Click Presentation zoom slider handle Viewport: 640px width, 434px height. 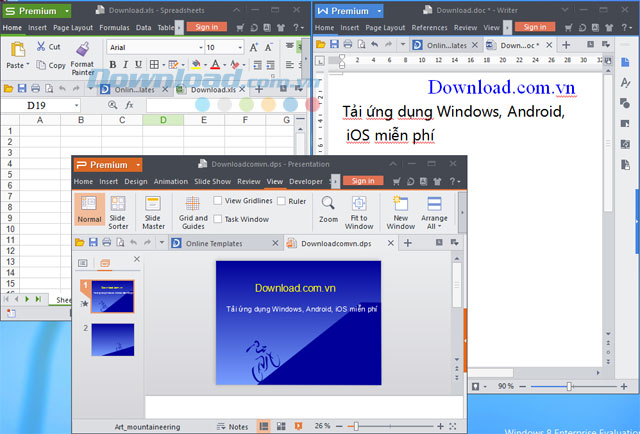356,427
